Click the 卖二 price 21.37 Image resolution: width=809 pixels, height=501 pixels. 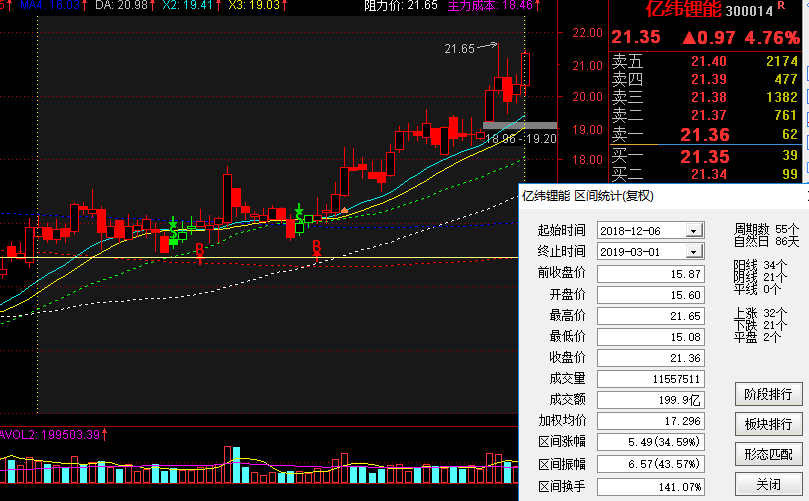tap(708, 115)
